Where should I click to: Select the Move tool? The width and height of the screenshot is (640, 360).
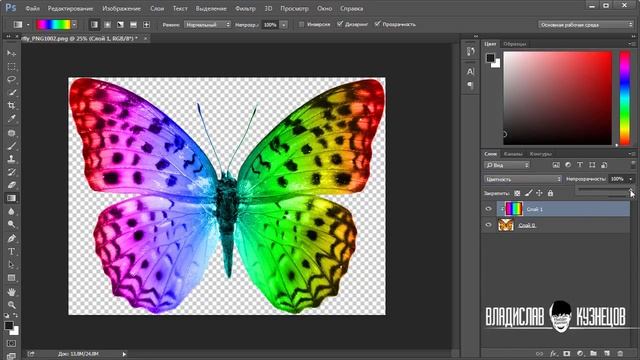11,53
